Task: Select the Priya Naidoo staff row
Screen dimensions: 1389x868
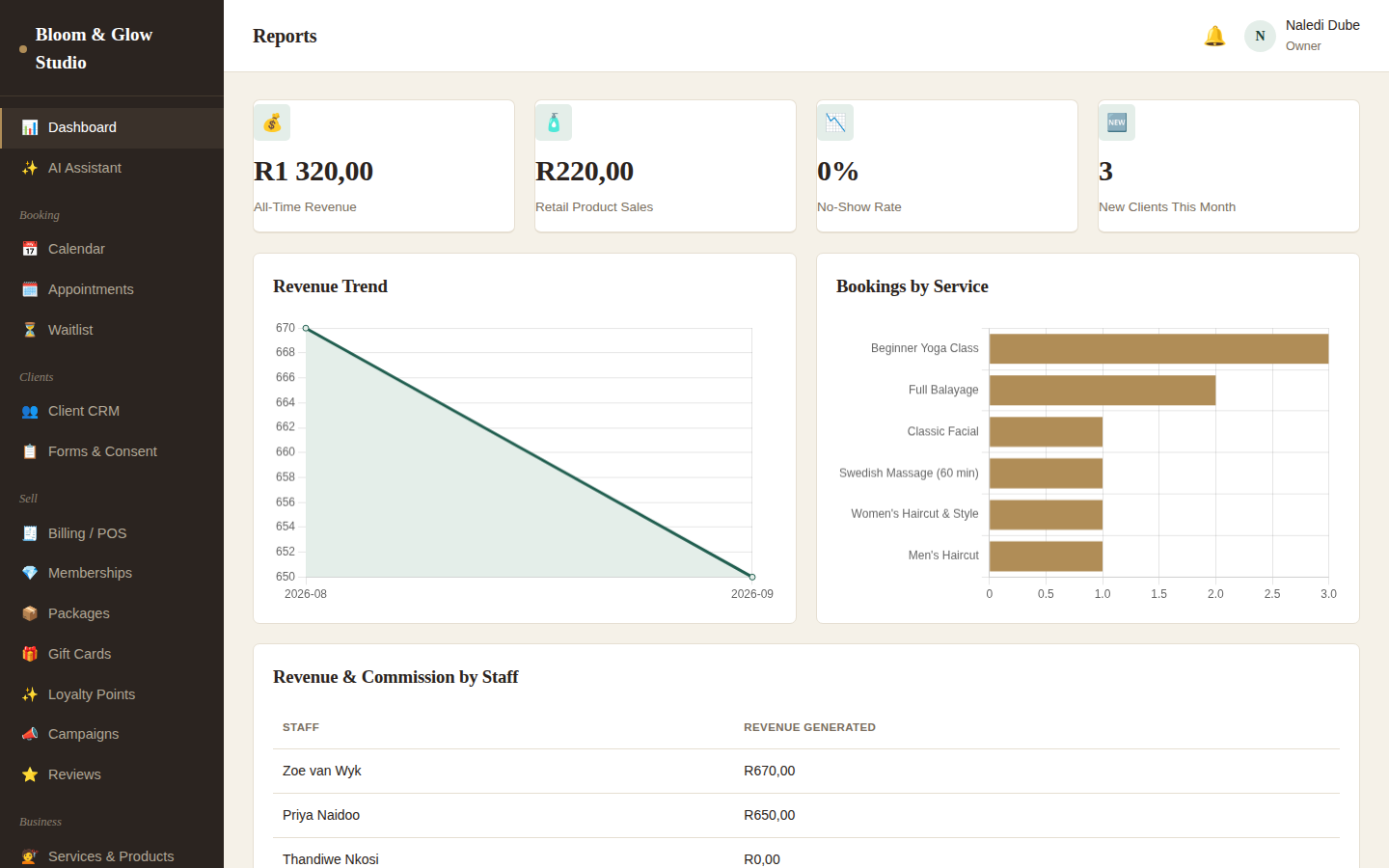Action: [x=806, y=815]
